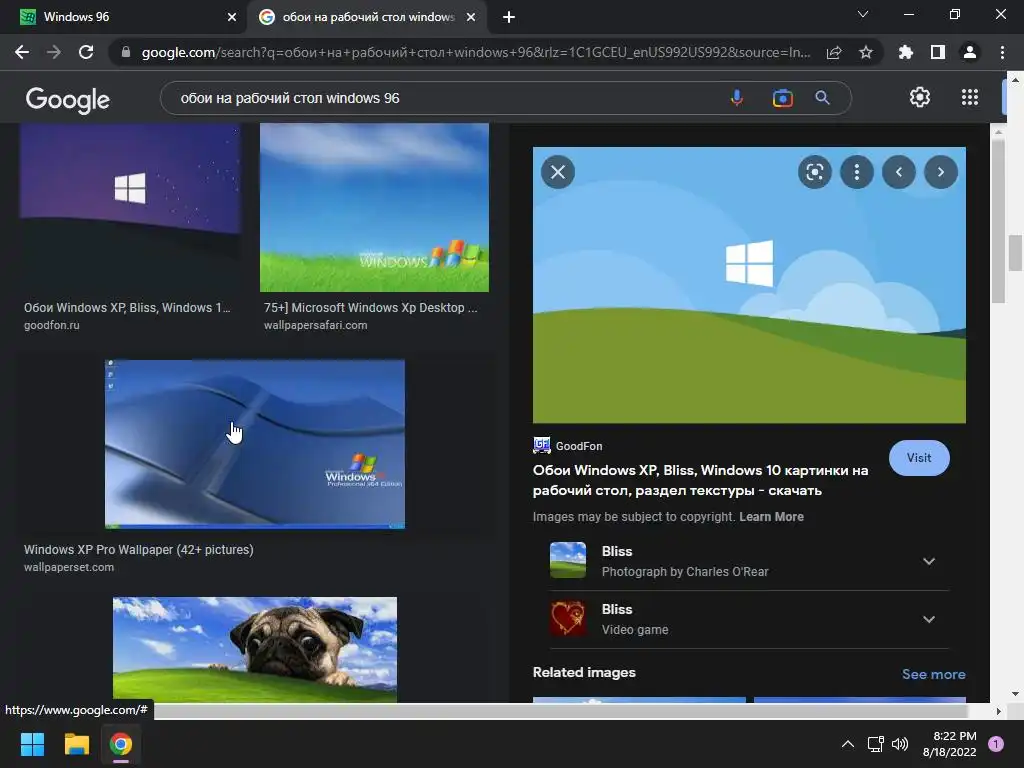Viewport: 1024px width, 768px height.
Task: Open Windows Start menu
Action: point(32,744)
